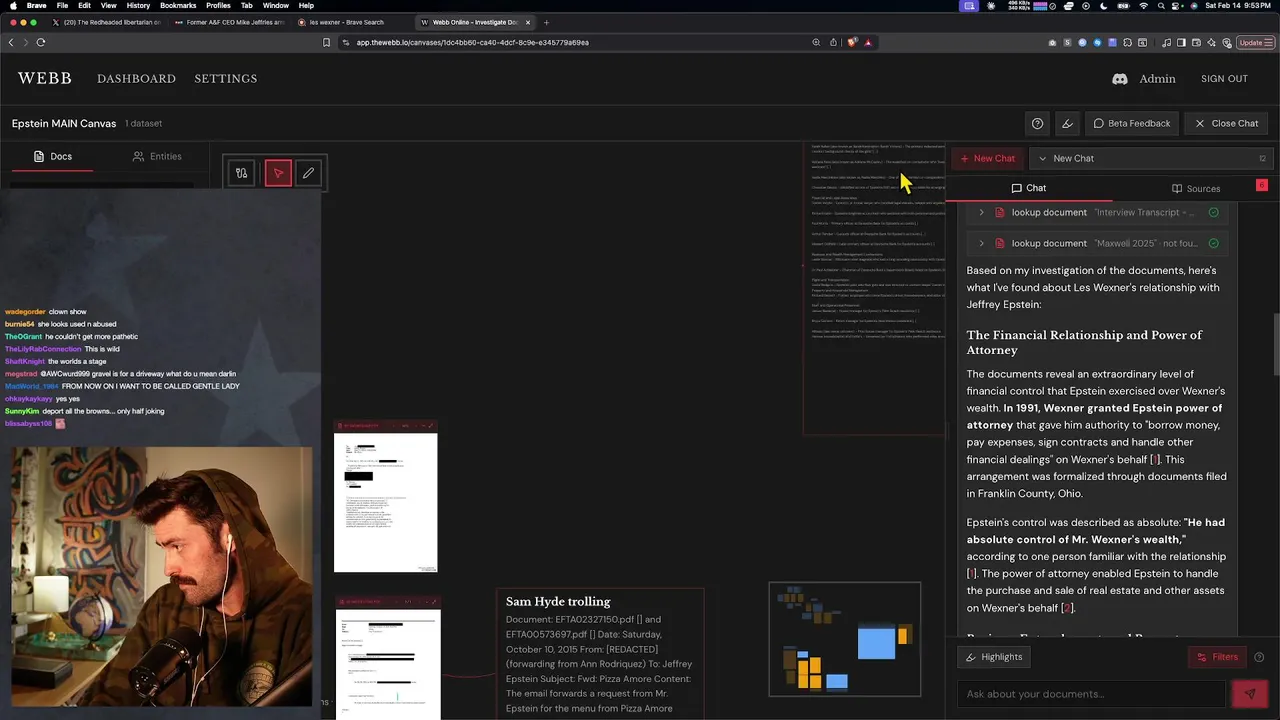Viewport: 1280px width, 720px height.
Task: Open Profiles menu in menu bar
Action: click(x=218, y=6)
